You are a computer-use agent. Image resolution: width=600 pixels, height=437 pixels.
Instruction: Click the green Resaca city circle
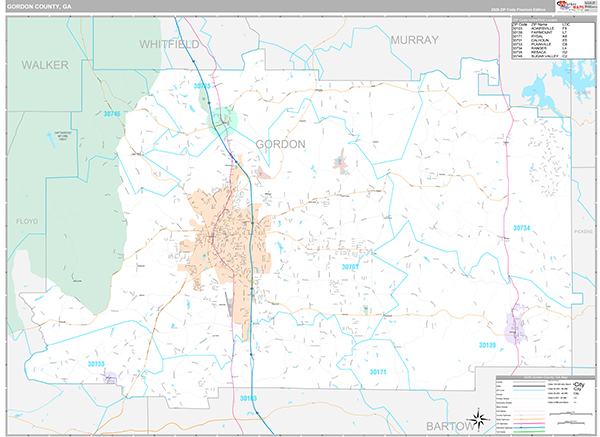point(222,120)
